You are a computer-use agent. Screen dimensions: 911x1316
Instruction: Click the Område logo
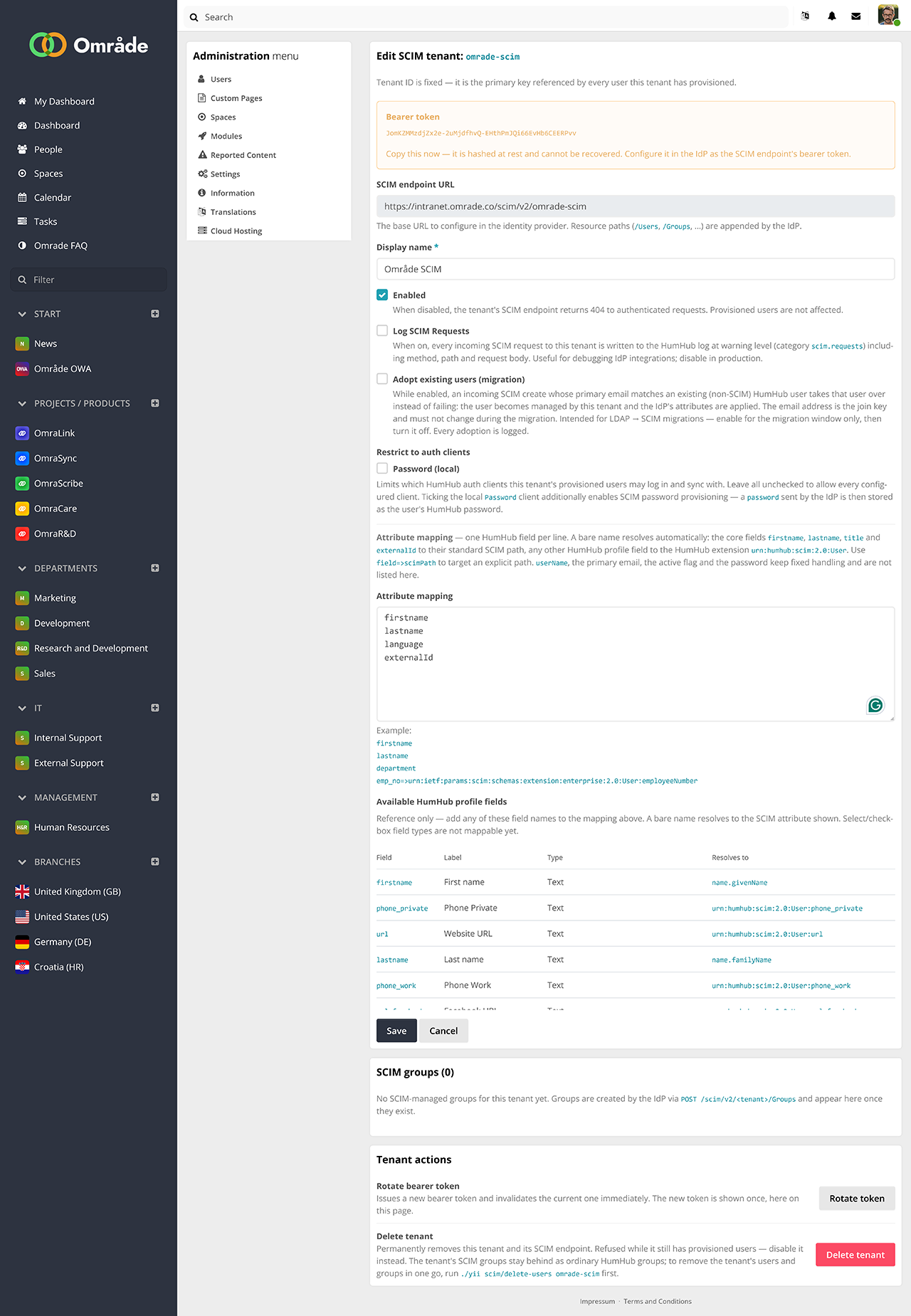point(89,45)
